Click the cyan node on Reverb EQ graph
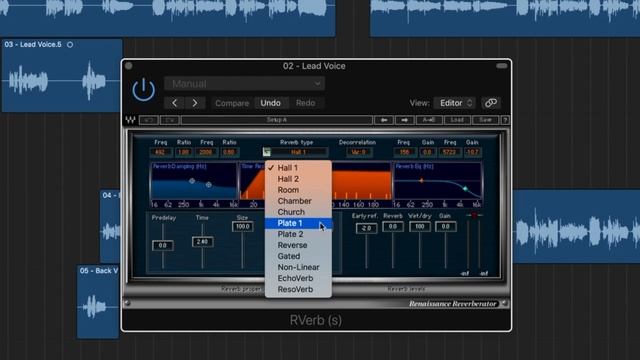Screen dimensions: 640x360 [x=465, y=189]
